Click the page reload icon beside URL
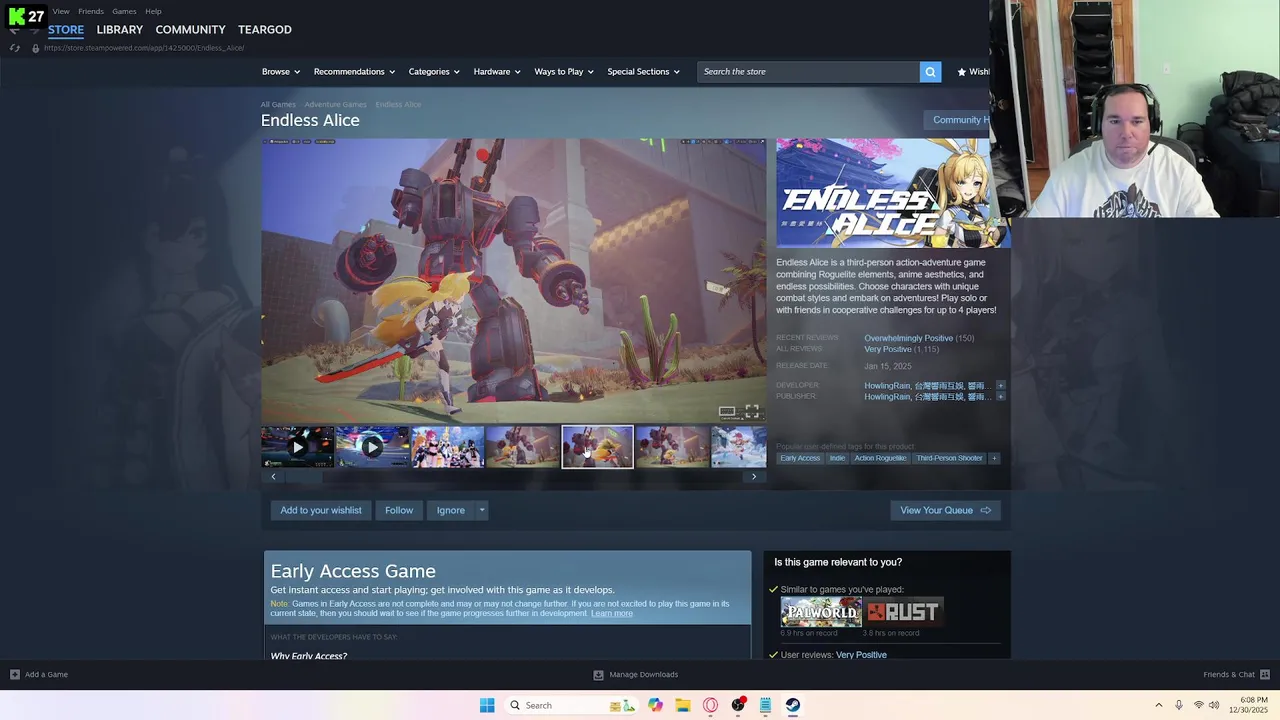The width and height of the screenshot is (1280, 720). pyautogui.click(x=14, y=48)
